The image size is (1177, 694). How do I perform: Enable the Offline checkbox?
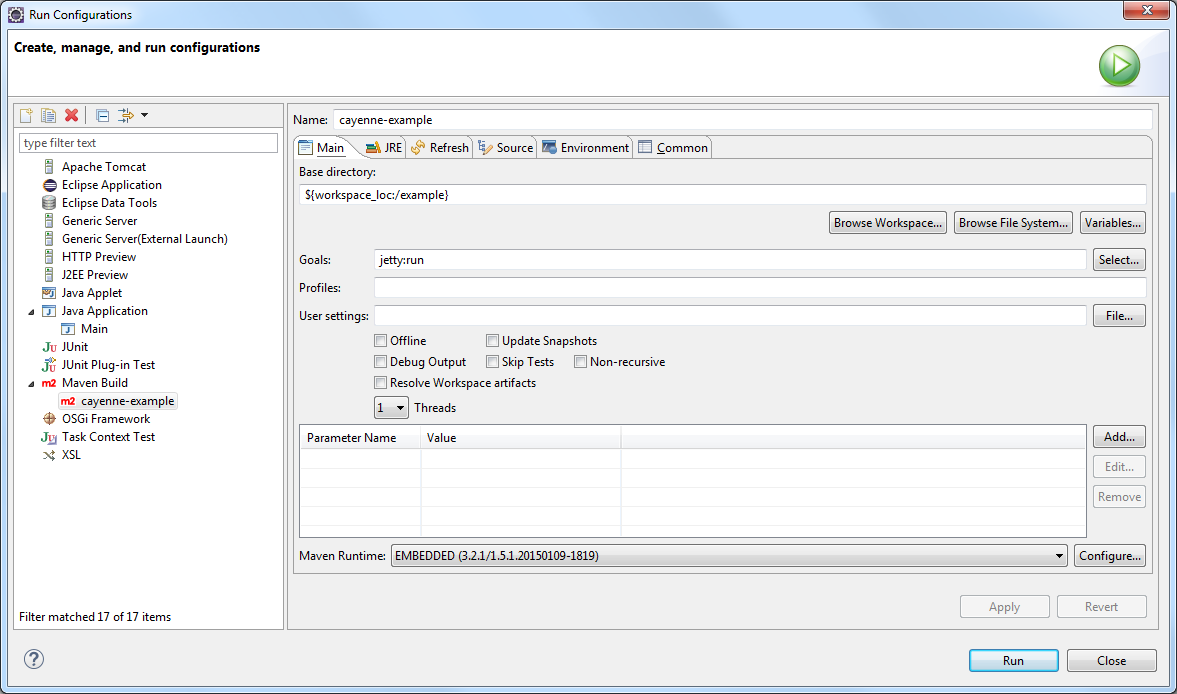coord(381,341)
